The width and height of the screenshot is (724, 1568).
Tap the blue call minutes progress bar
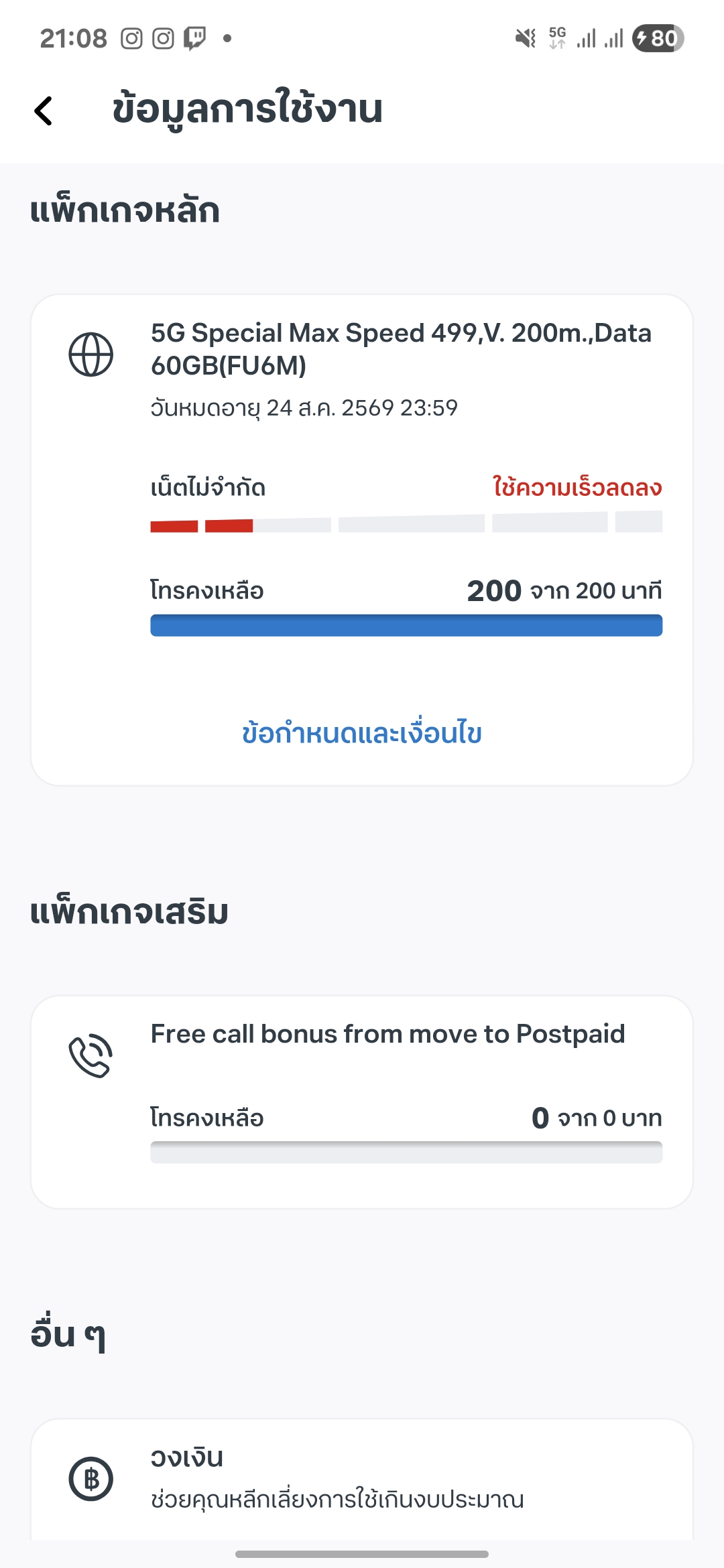406,625
